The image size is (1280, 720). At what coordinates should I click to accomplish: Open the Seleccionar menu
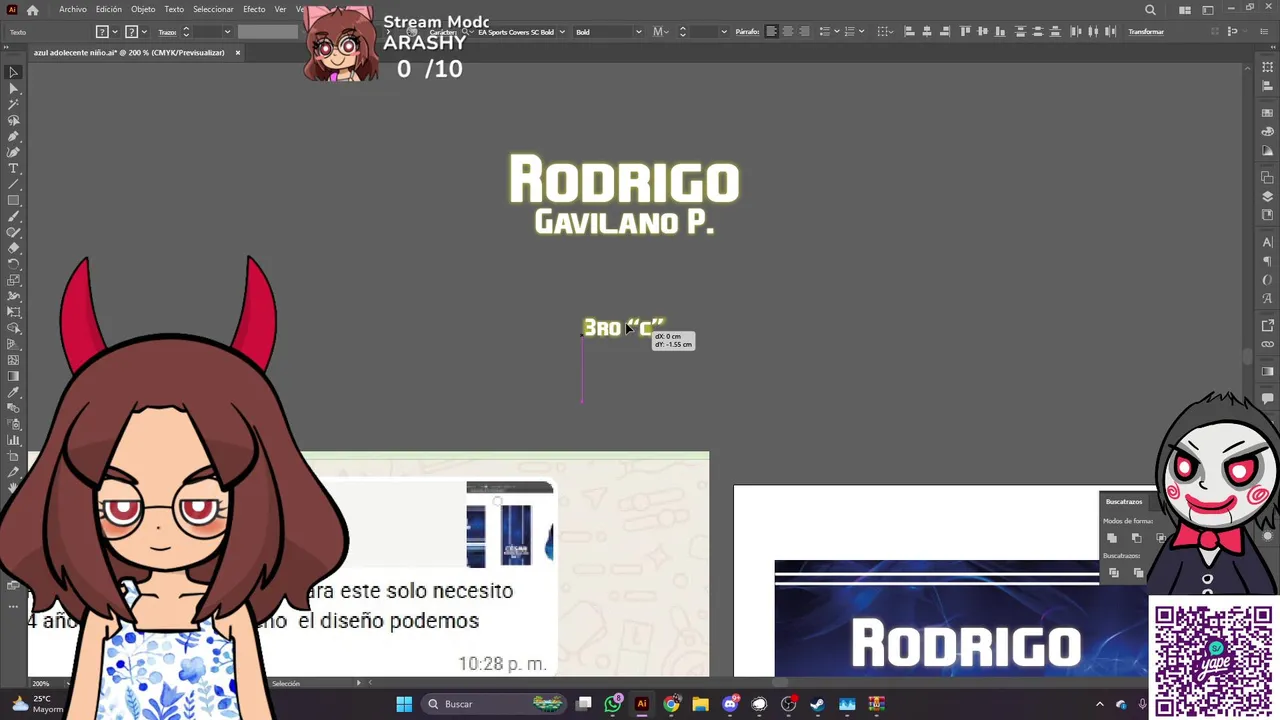[x=213, y=10]
